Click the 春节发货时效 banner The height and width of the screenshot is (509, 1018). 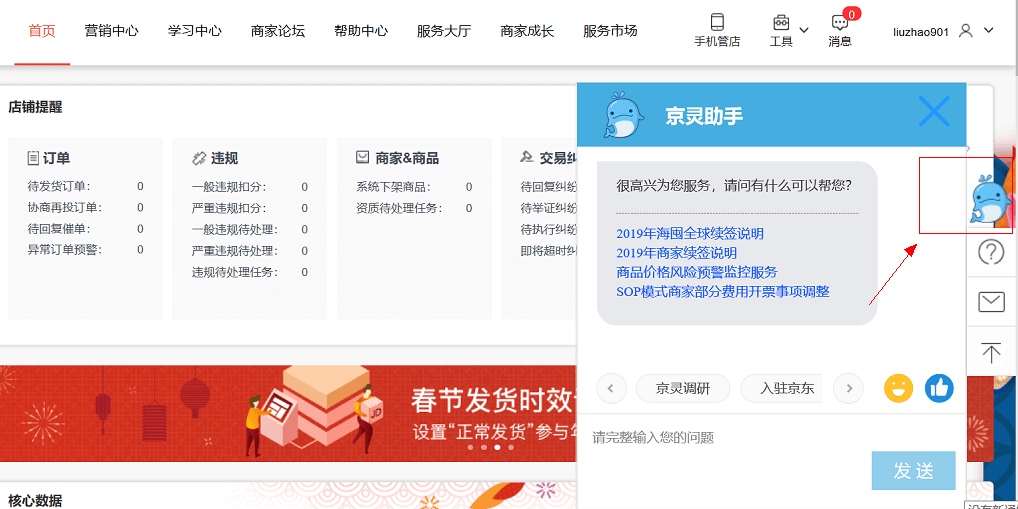pos(288,413)
